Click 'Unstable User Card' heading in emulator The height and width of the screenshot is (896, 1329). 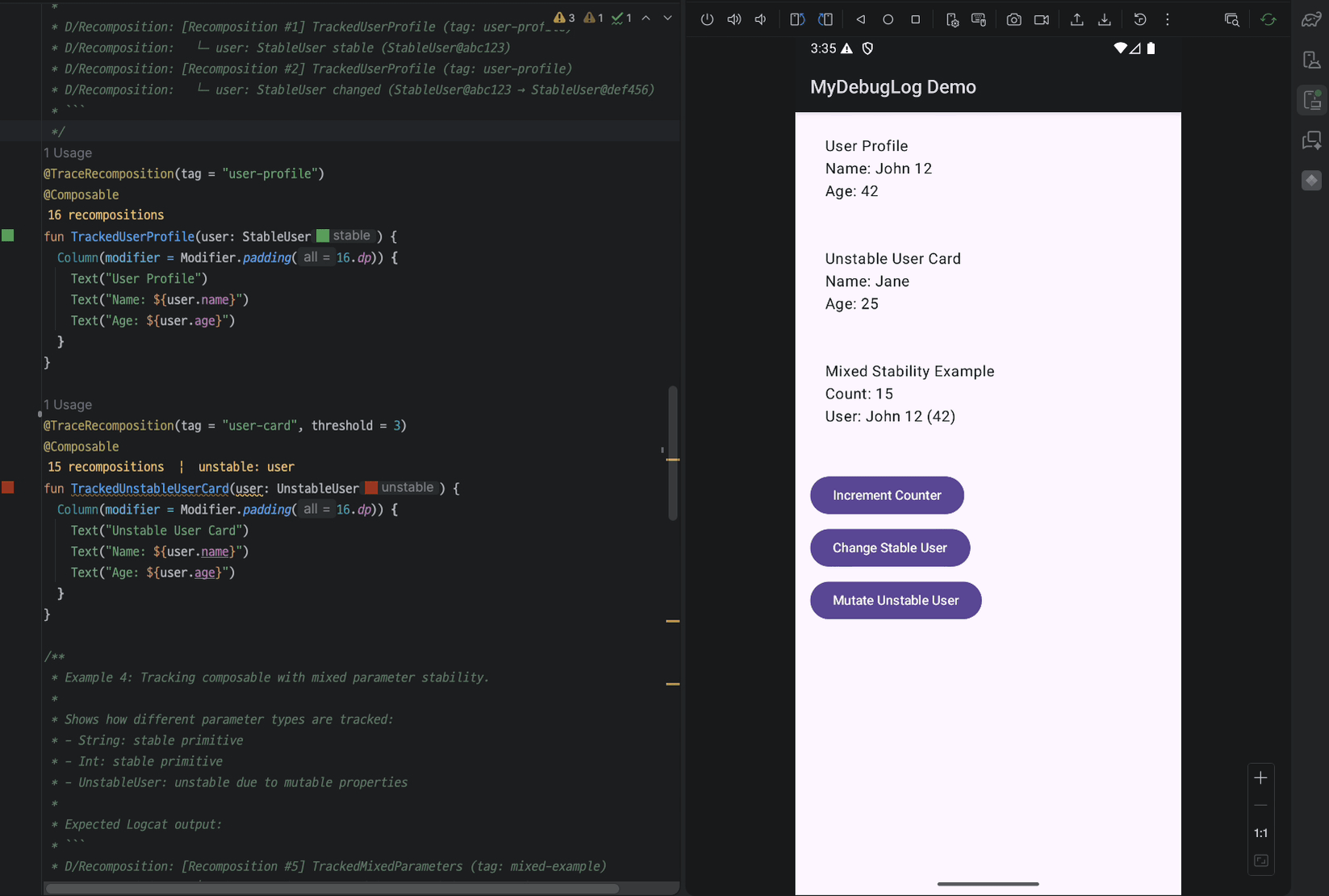(892, 259)
